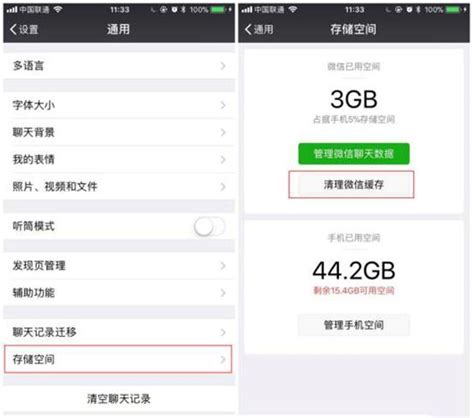Tap green 管理微信聊天数据 button

[x=354, y=154]
